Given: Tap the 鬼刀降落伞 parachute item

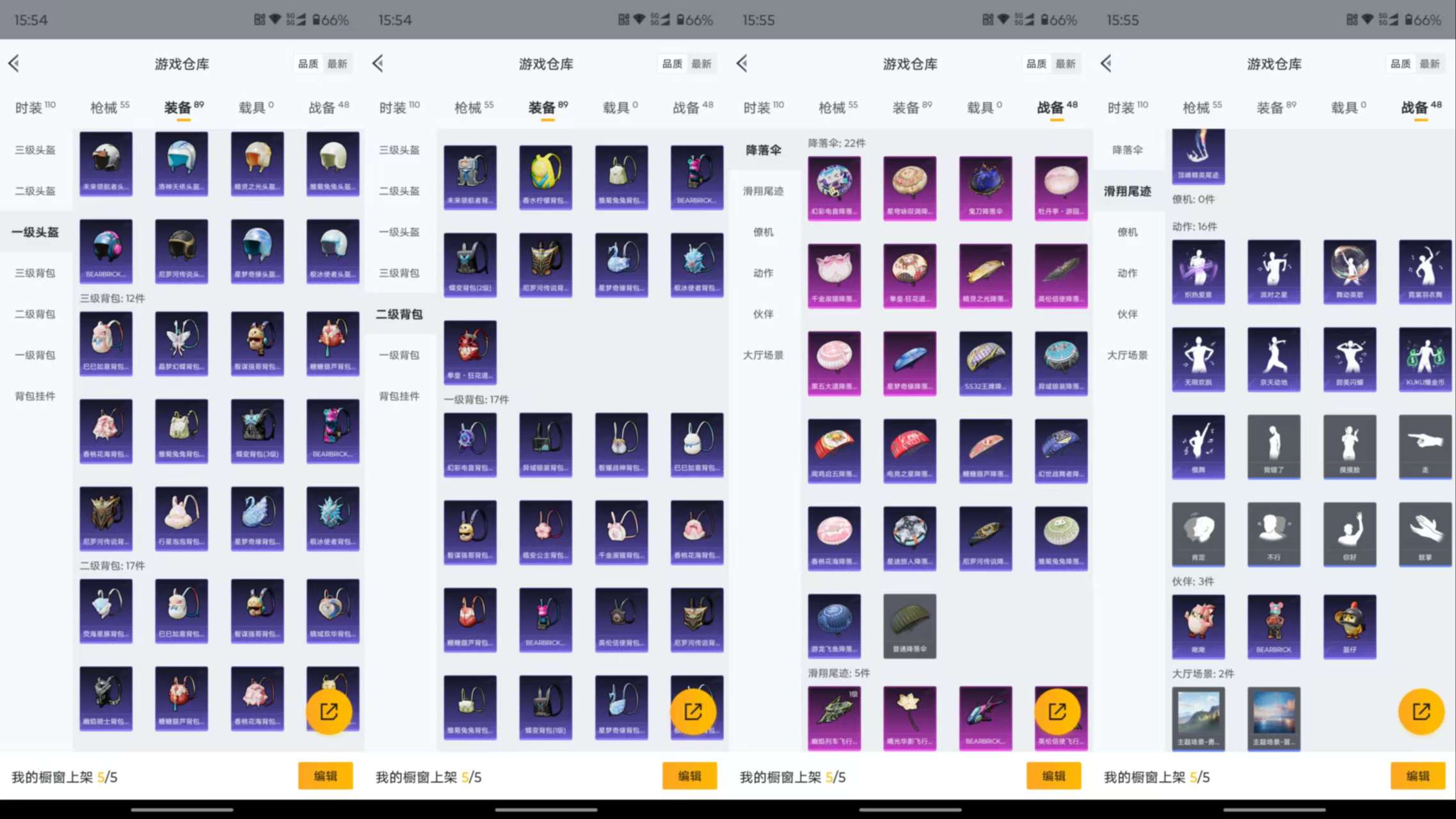Looking at the screenshot, I should point(985,188).
